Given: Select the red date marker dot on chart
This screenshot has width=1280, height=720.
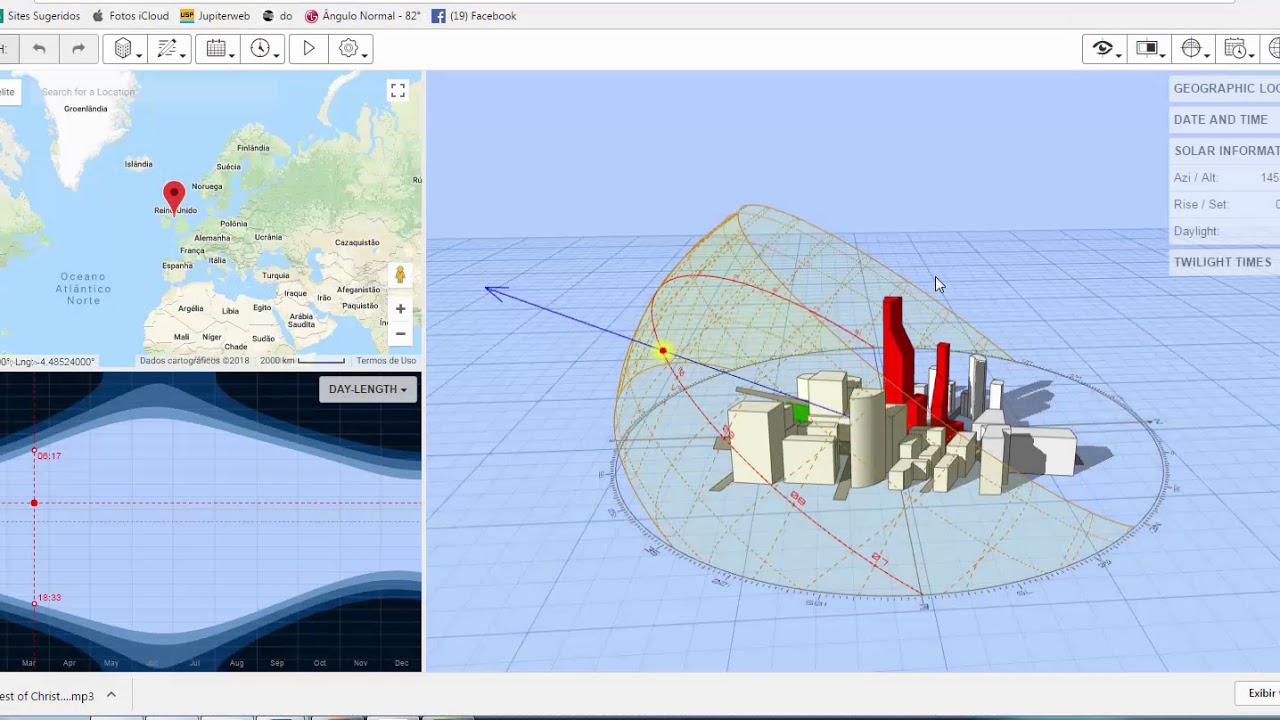Looking at the screenshot, I should pos(34,503).
